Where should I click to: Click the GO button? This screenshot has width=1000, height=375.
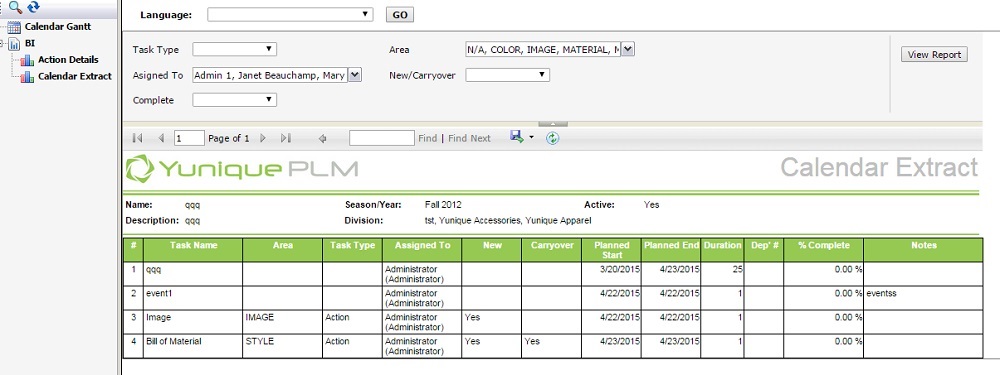point(400,15)
